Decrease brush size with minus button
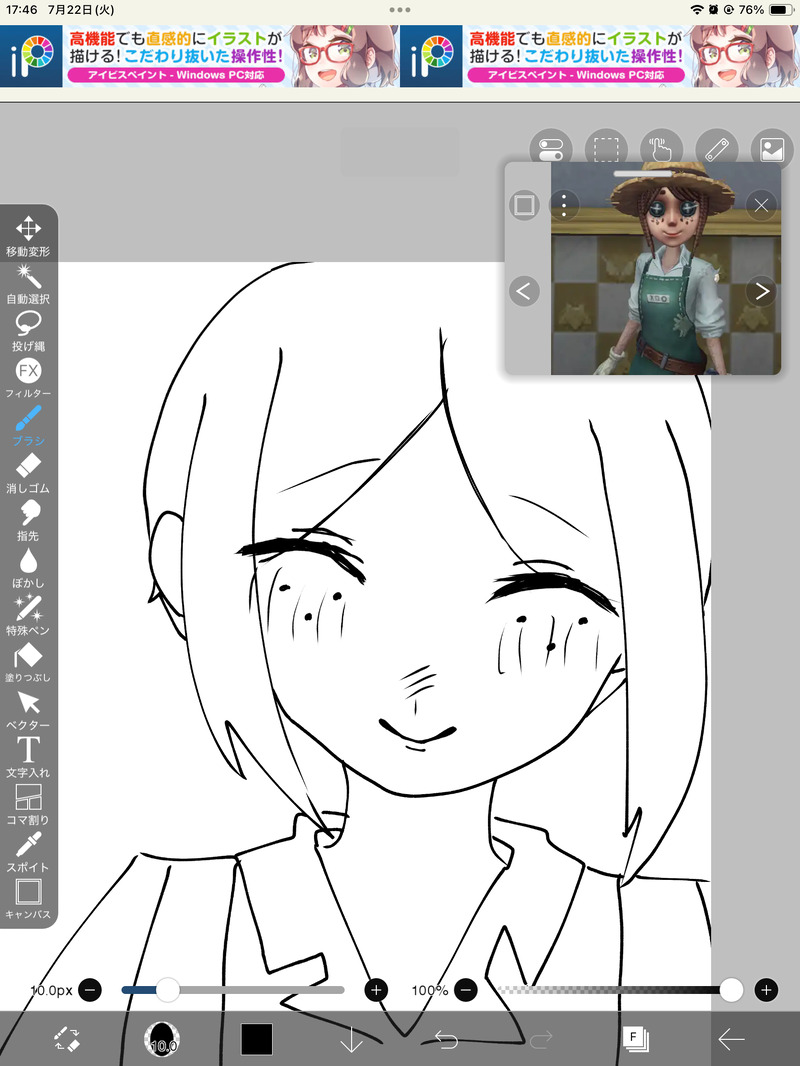The height and width of the screenshot is (1066, 800). click(x=90, y=990)
